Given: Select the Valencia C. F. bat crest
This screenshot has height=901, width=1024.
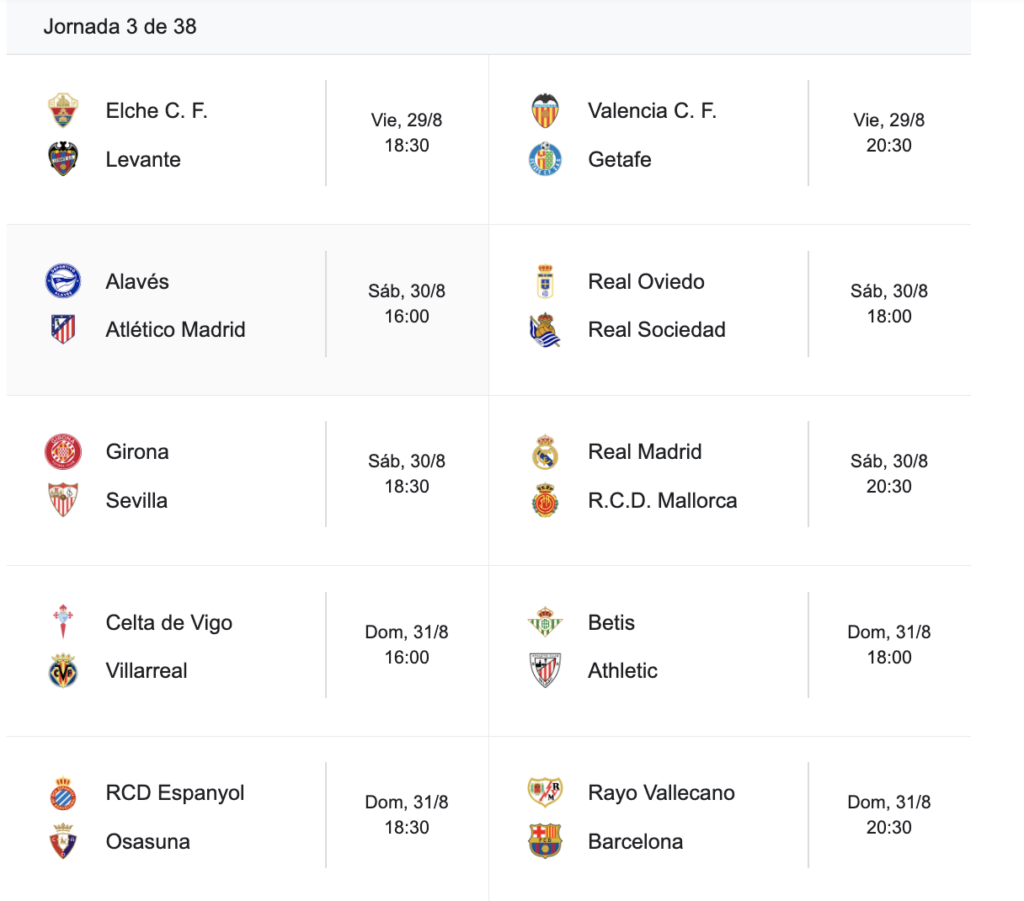Looking at the screenshot, I should tap(545, 110).
